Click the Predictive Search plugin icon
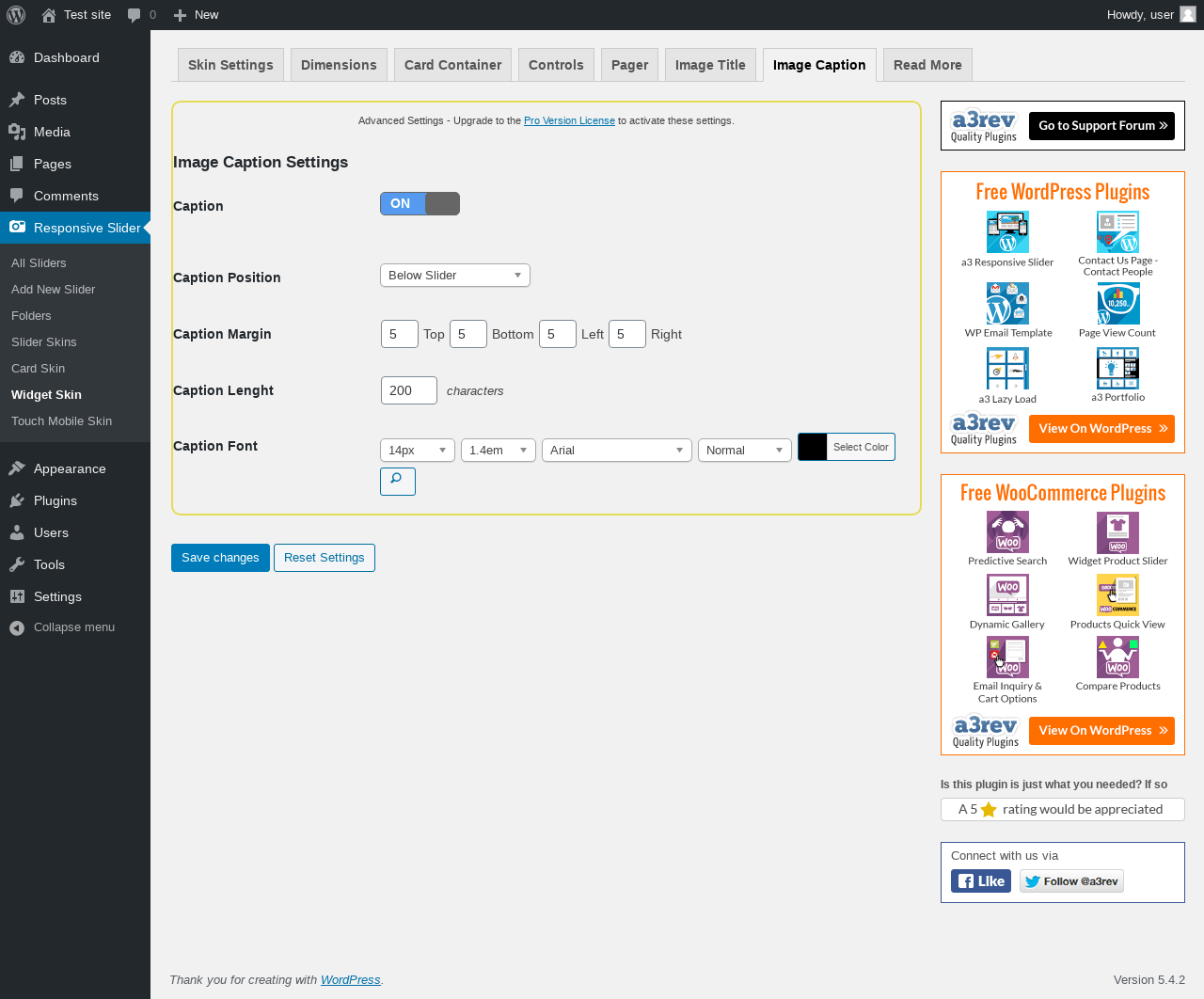Image resolution: width=1204 pixels, height=999 pixels. tap(1007, 532)
